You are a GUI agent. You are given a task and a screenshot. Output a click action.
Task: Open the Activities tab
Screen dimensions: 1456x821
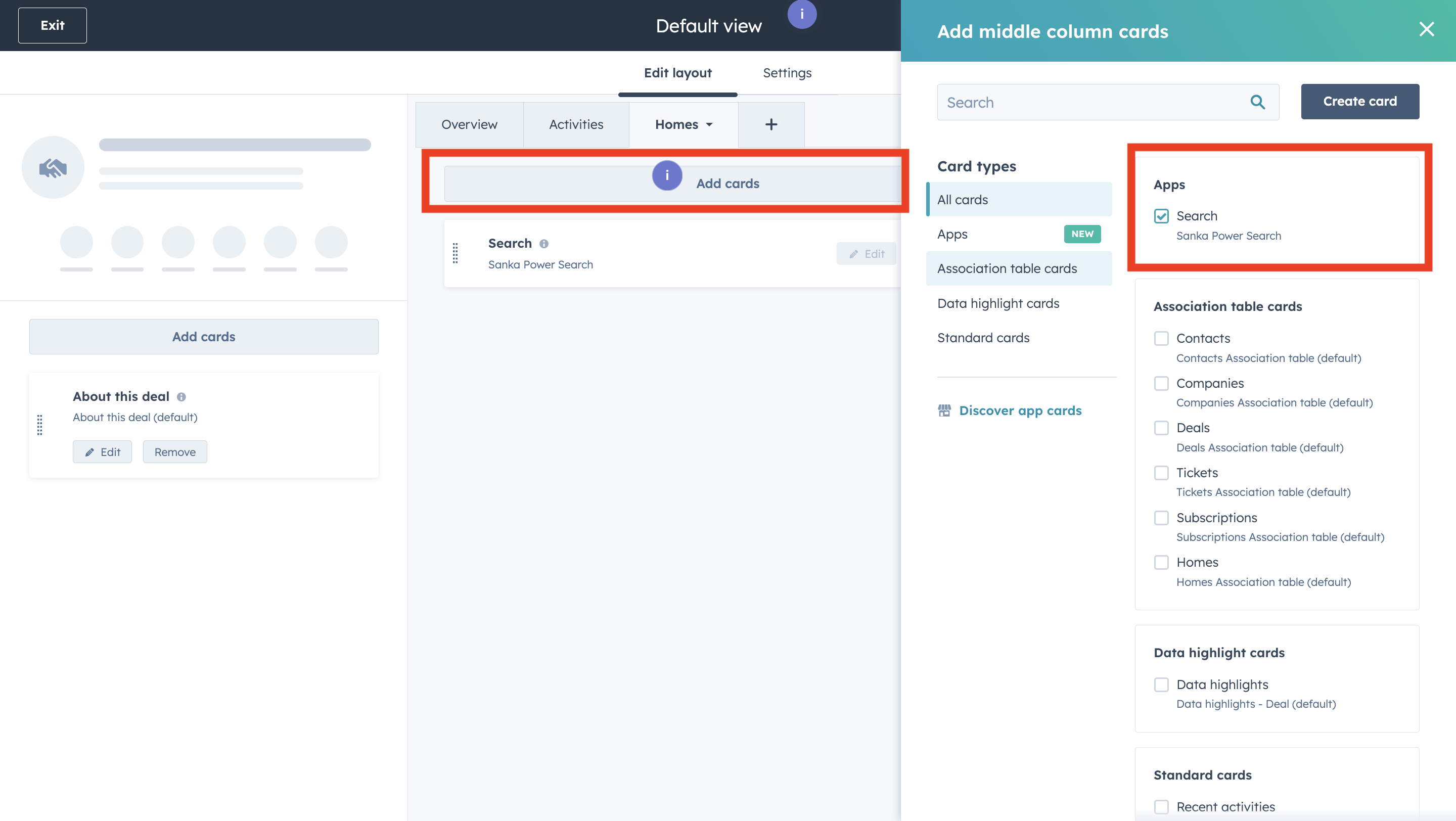coord(576,124)
